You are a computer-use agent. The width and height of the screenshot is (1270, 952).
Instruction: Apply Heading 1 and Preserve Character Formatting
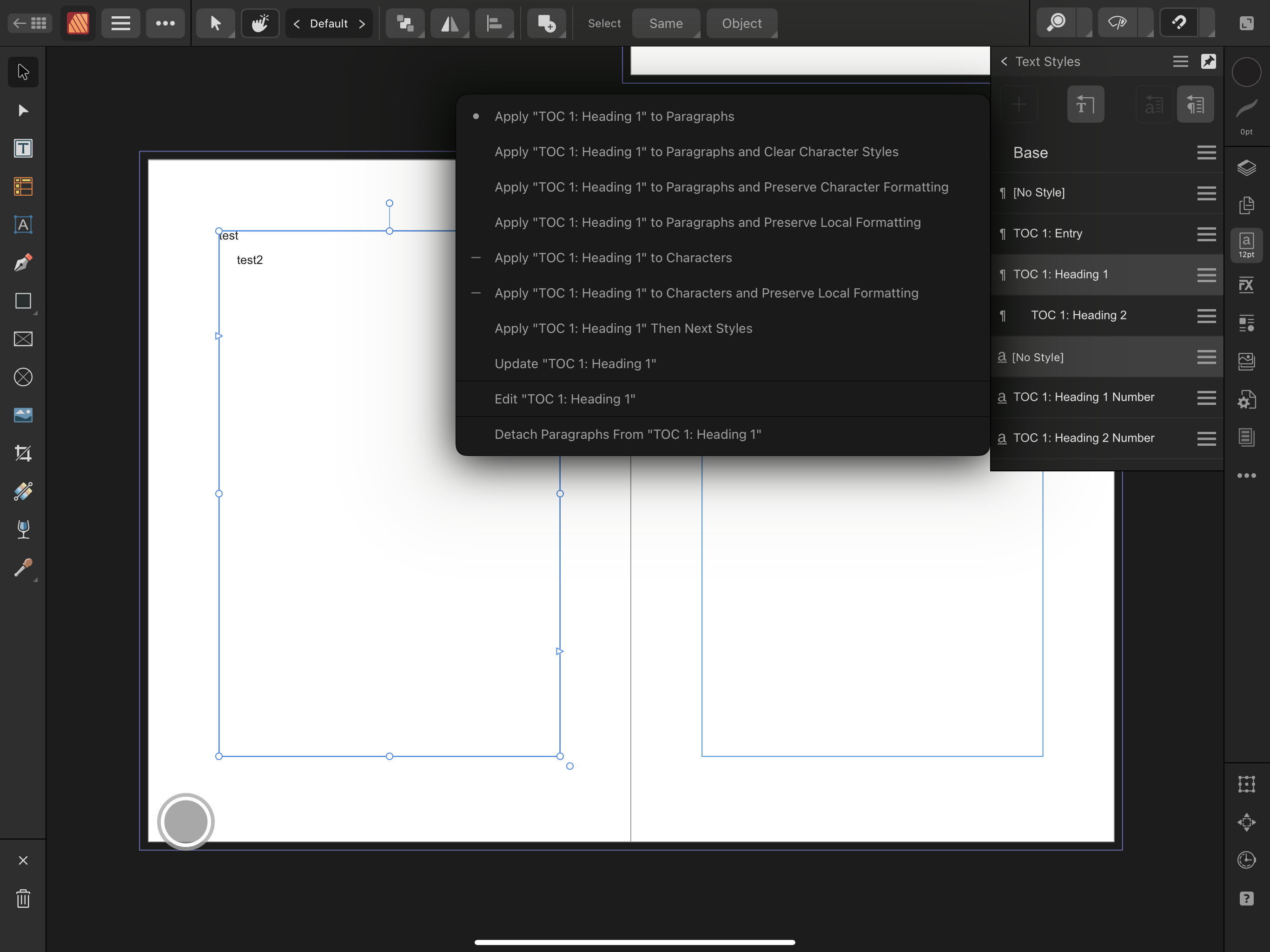click(722, 187)
